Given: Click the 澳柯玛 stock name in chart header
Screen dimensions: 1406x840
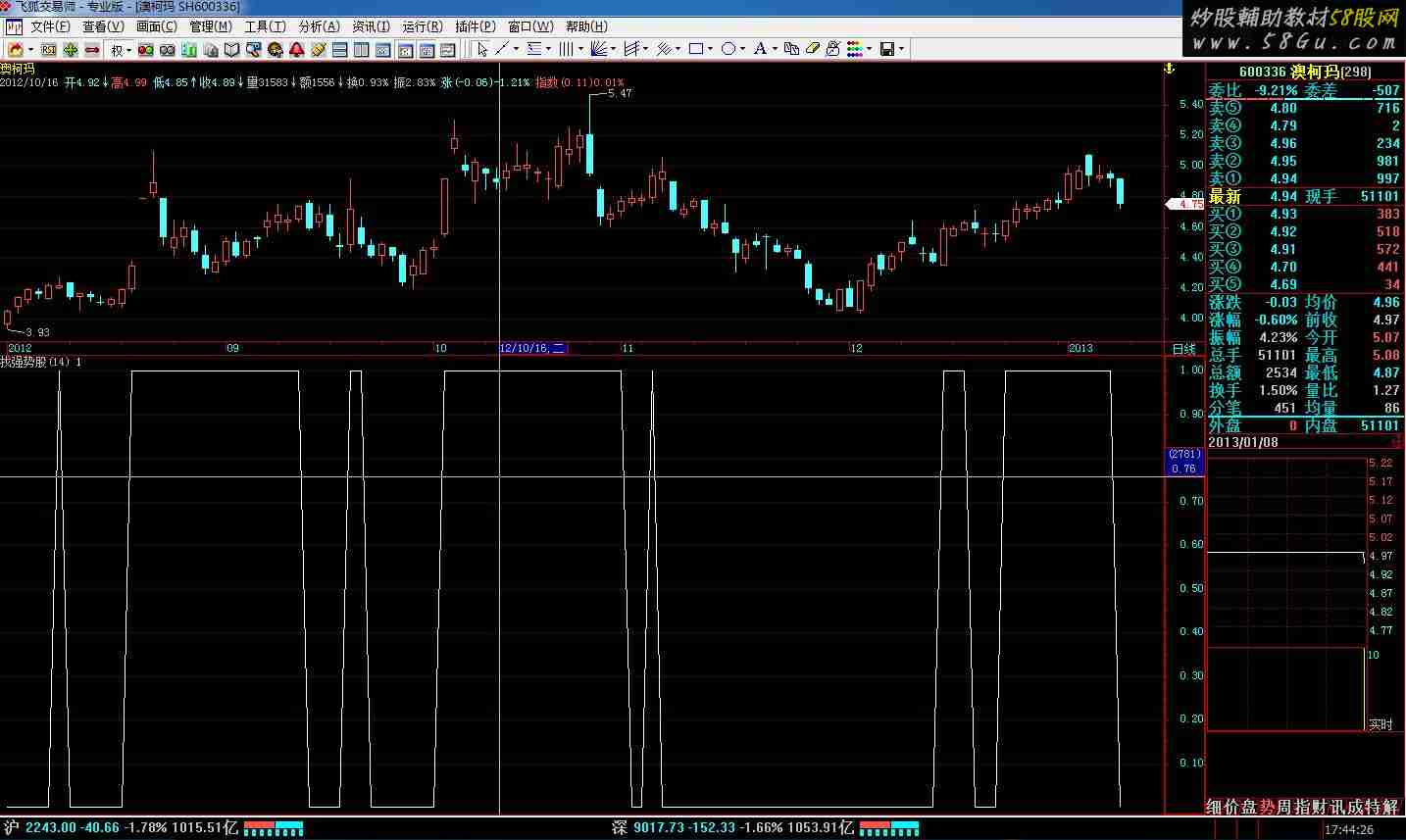Looking at the screenshot, I should click(18, 69).
